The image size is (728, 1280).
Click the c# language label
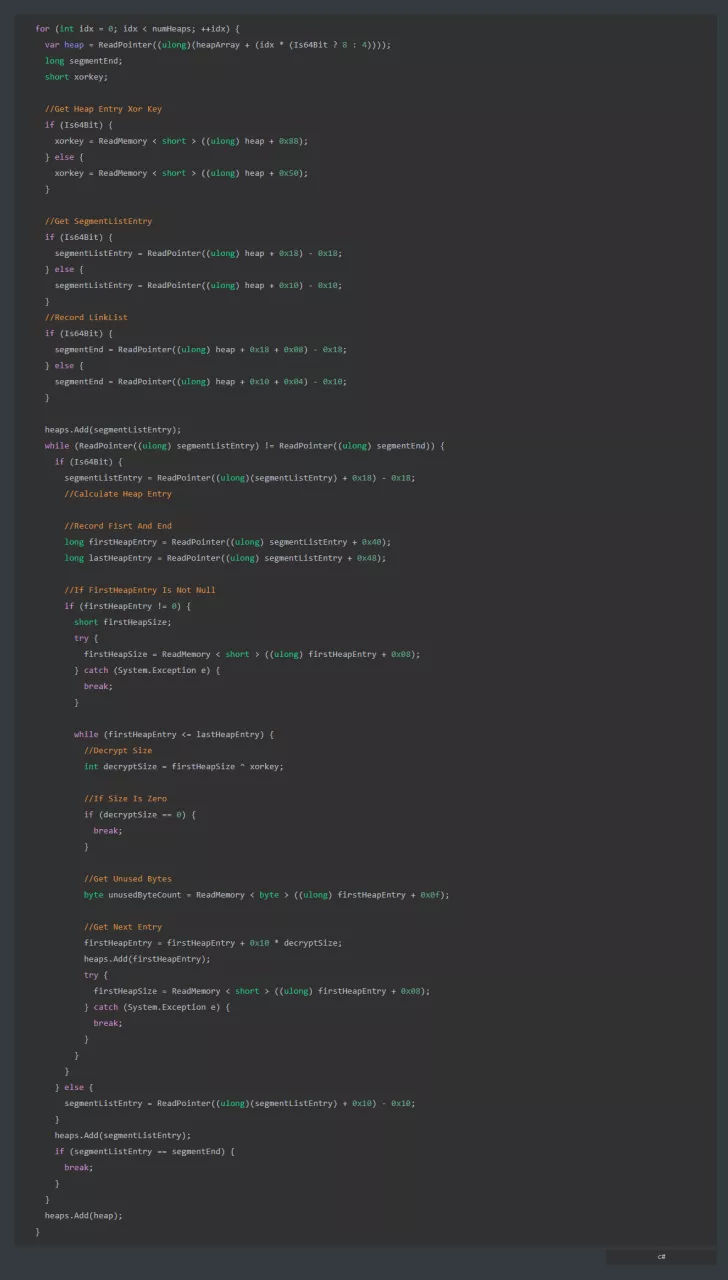click(x=661, y=1256)
